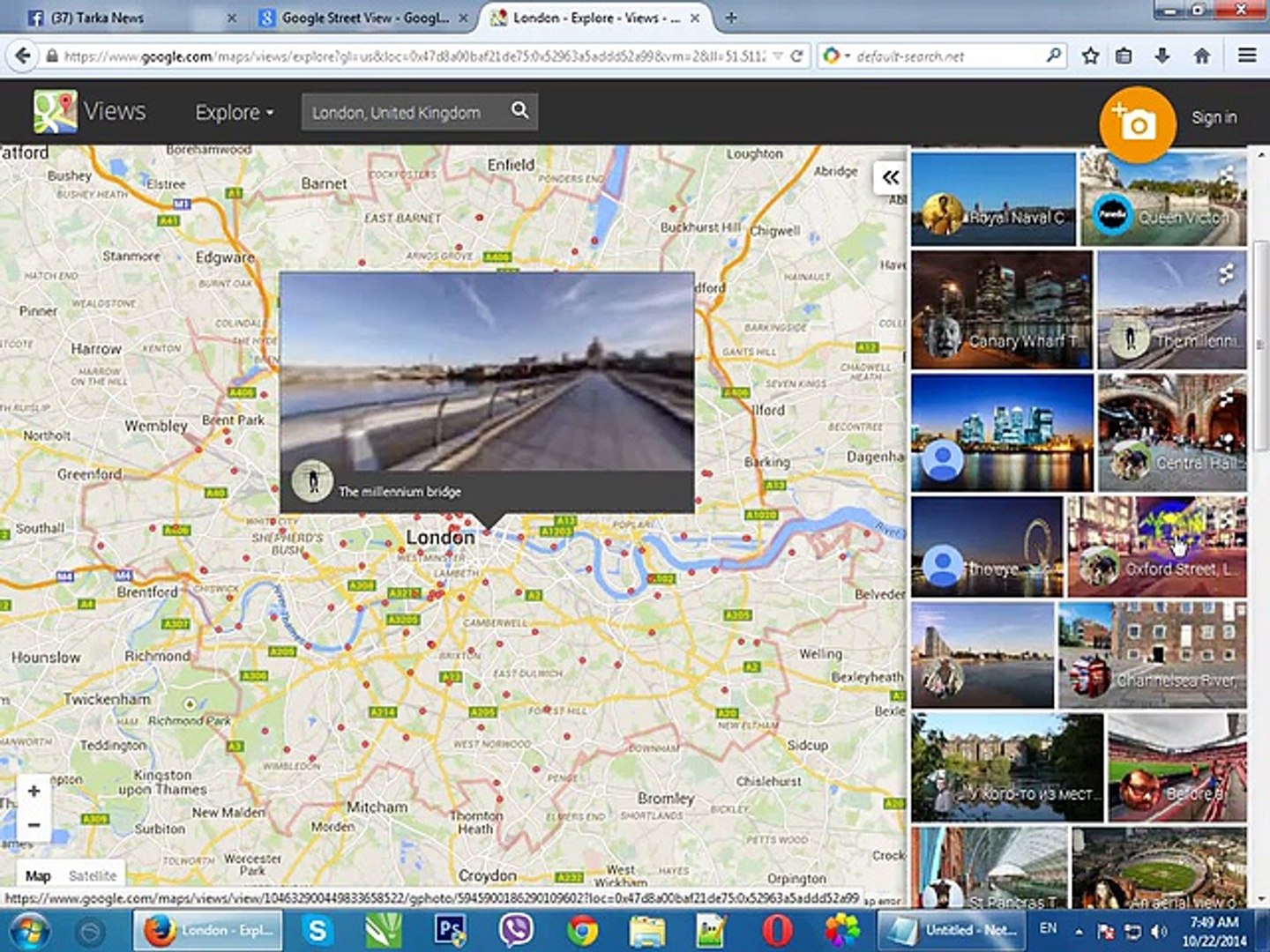Open Firefox hamburger menu
1270x952 pixels.
[x=1246, y=56]
